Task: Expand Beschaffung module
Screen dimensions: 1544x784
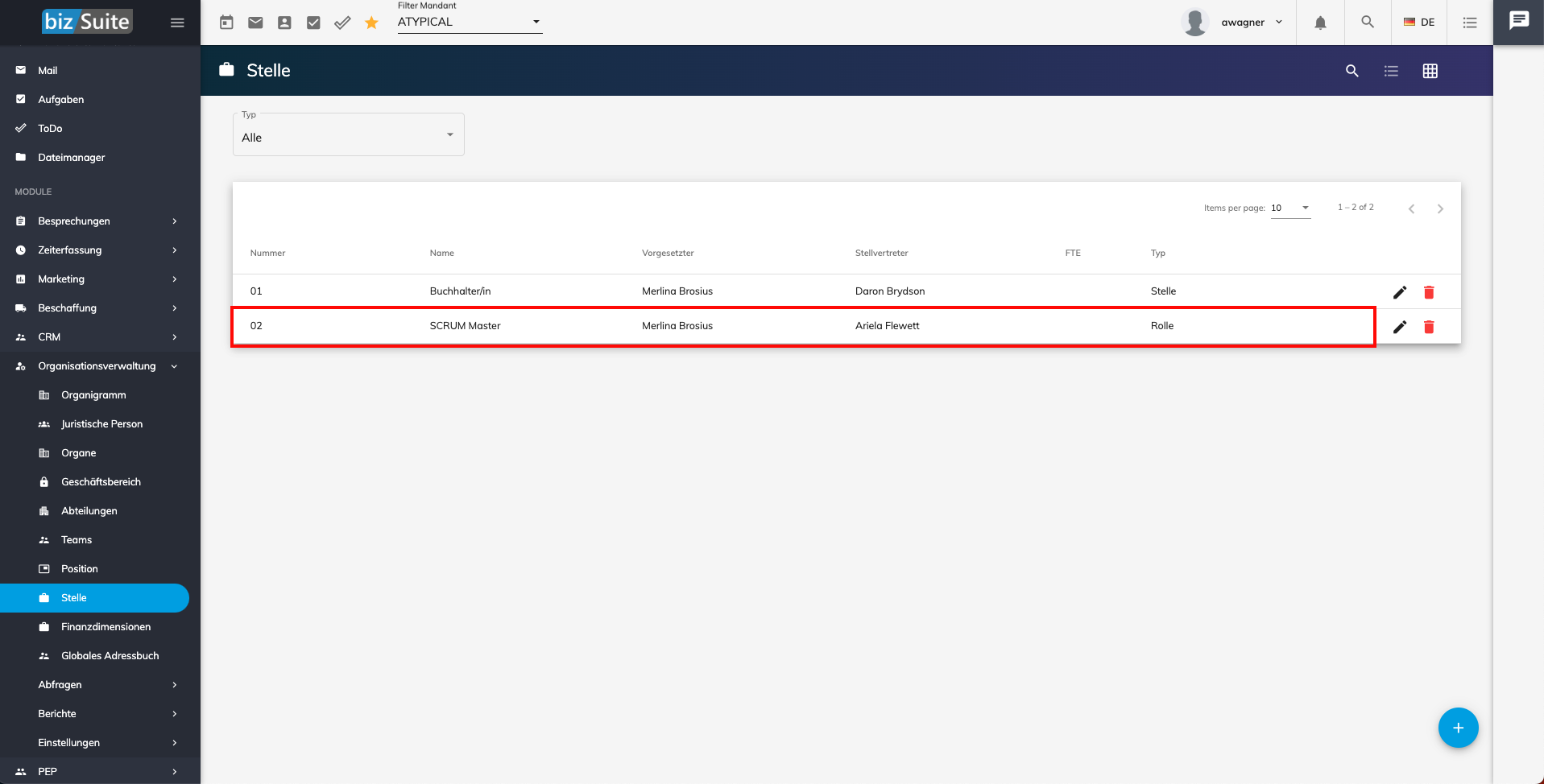Action: [100, 308]
